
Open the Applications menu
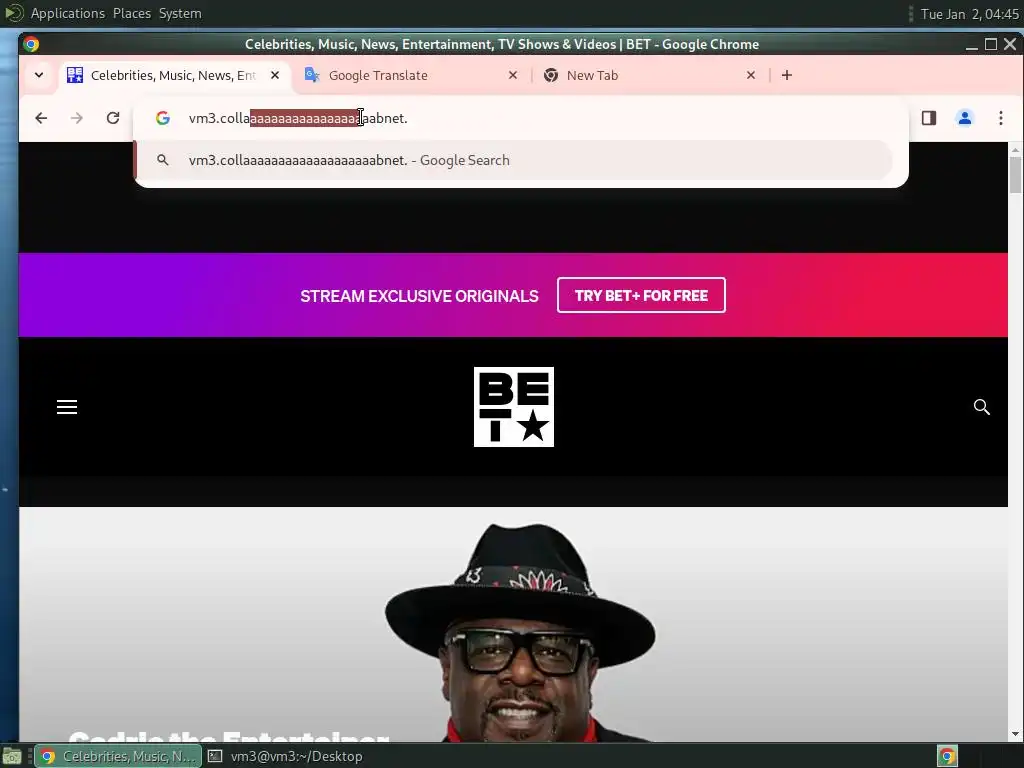pos(67,13)
